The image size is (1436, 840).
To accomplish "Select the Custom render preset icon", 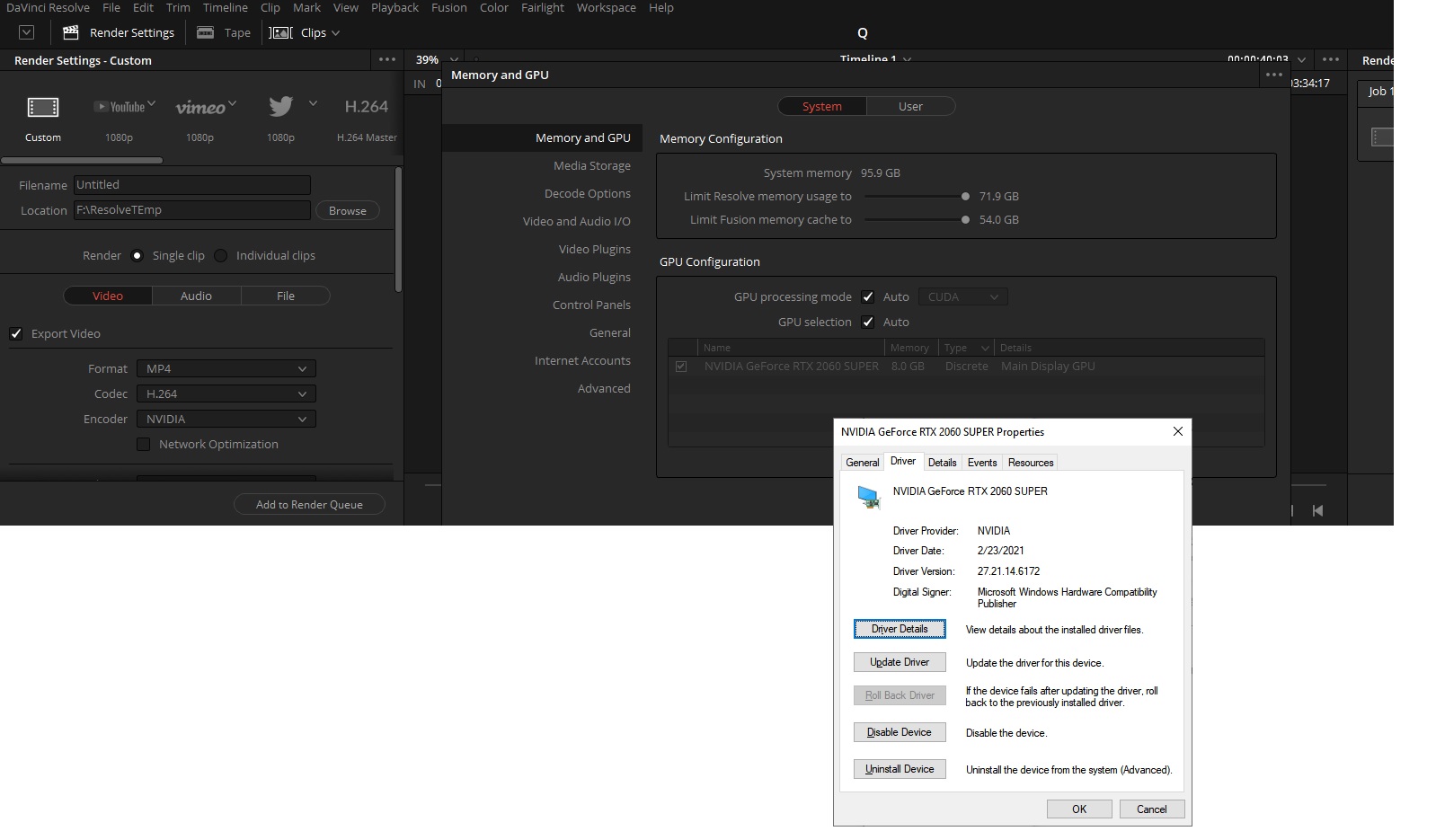I will 43,108.
